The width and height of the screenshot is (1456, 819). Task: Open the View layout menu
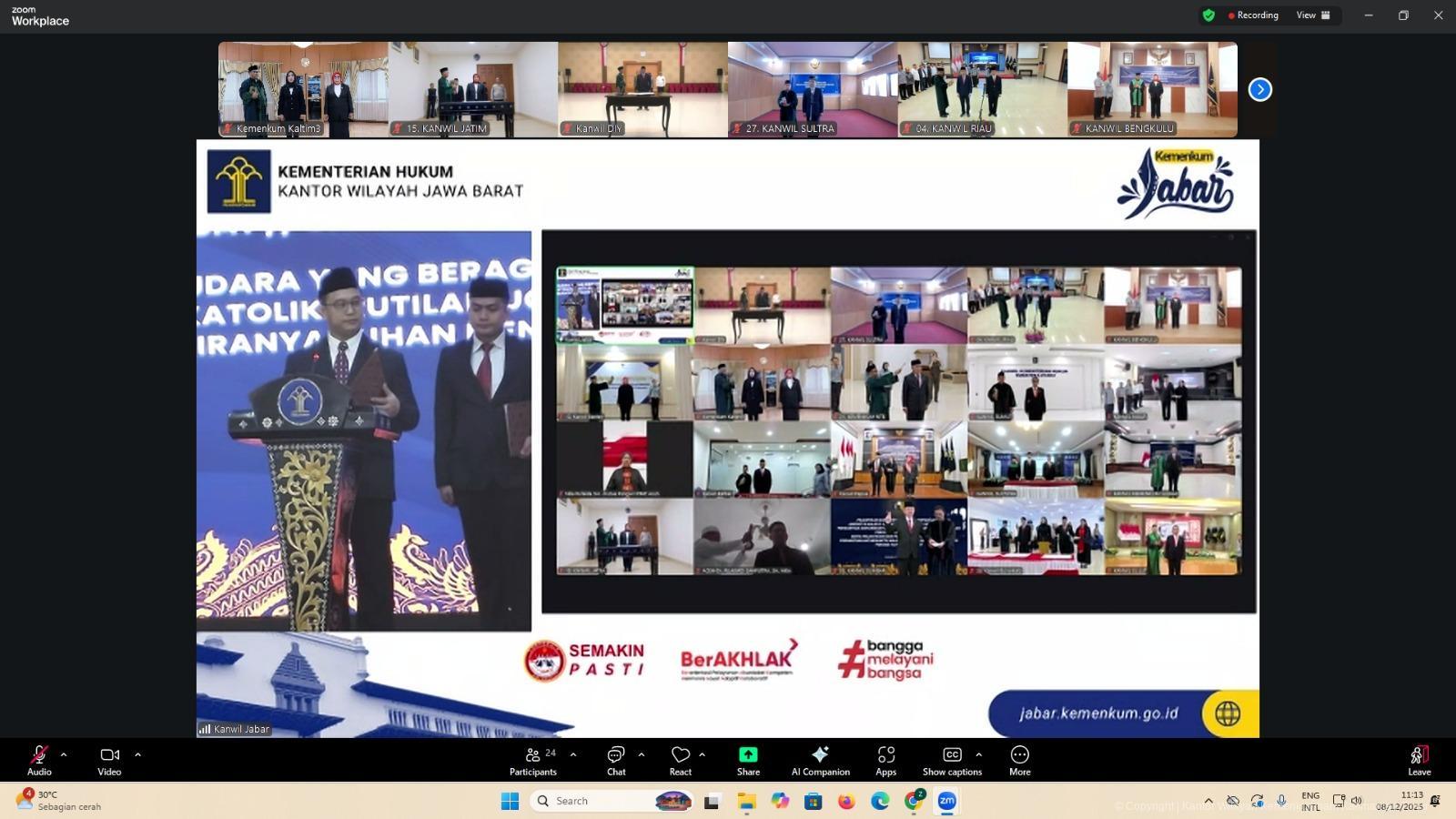[1313, 15]
